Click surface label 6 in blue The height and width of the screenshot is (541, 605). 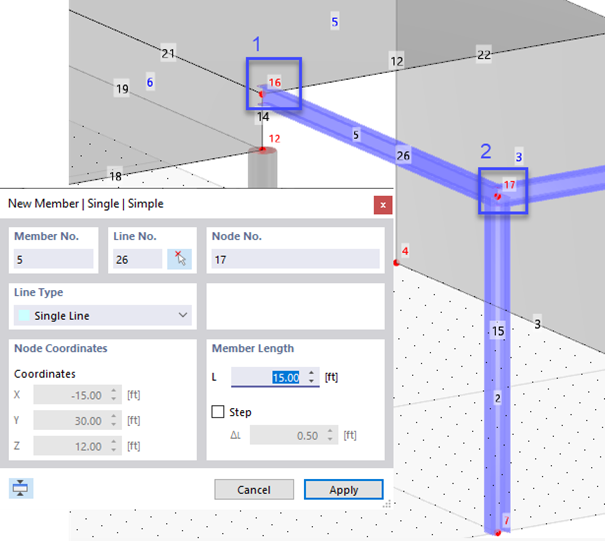pyautogui.click(x=150, y=82)
